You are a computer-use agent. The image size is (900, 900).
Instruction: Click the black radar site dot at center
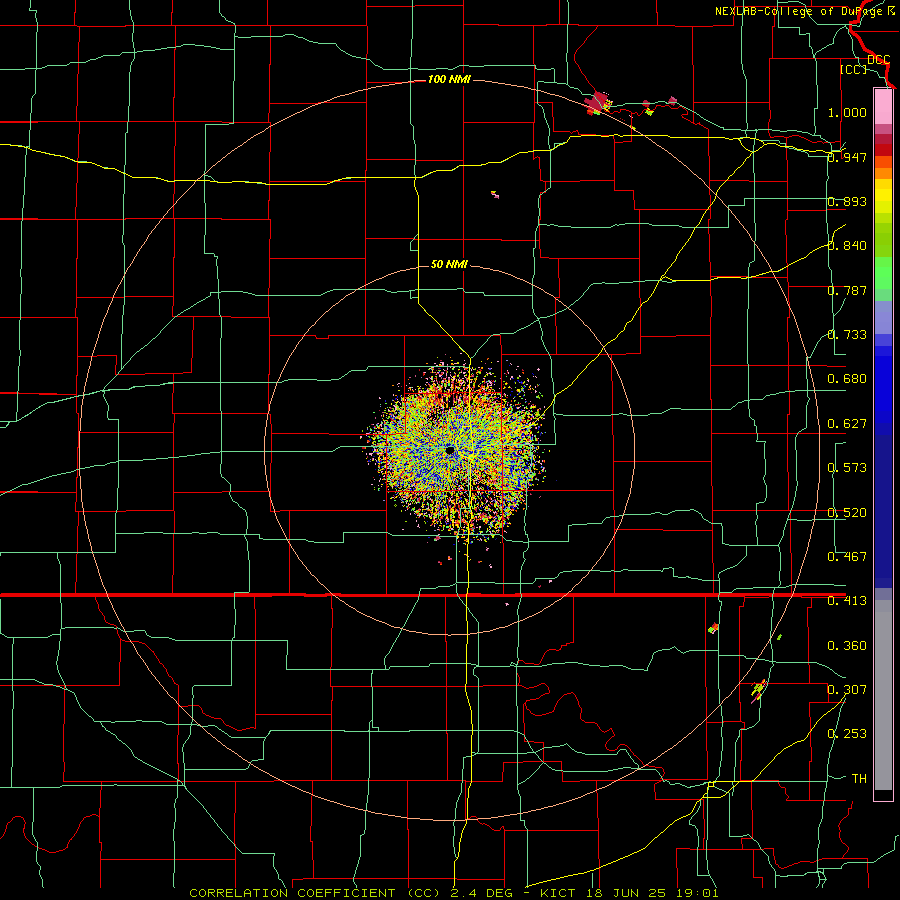coord(450,450)
